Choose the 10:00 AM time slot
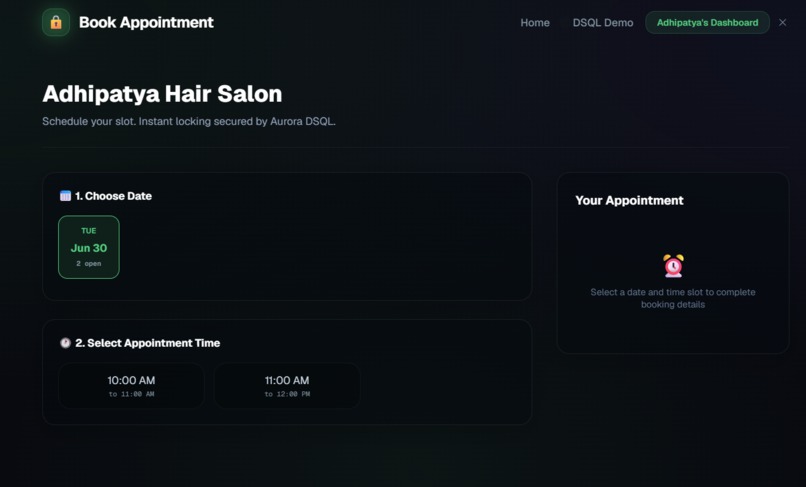Image resolution: width=806 pixels, height=487 pixels. click(131, 386)
